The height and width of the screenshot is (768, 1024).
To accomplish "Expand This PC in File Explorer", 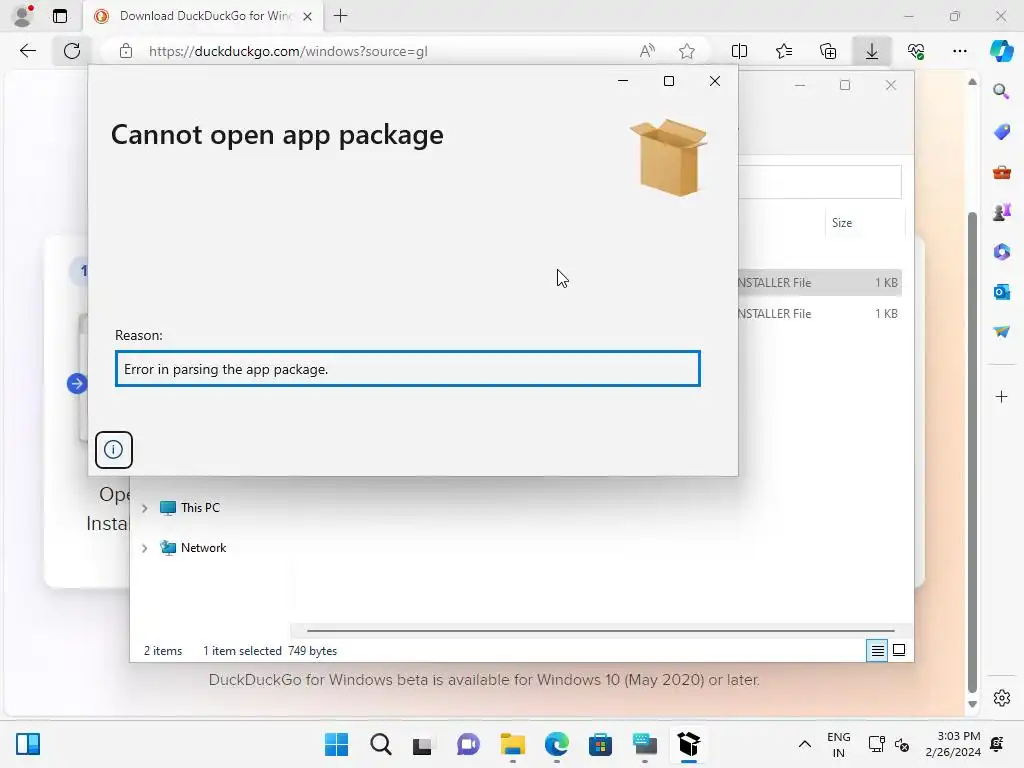I will (145, 508).
